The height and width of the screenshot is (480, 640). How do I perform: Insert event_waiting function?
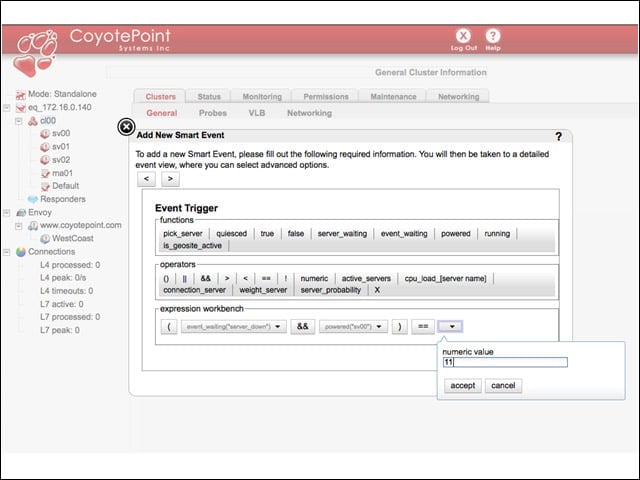point(404,233)
